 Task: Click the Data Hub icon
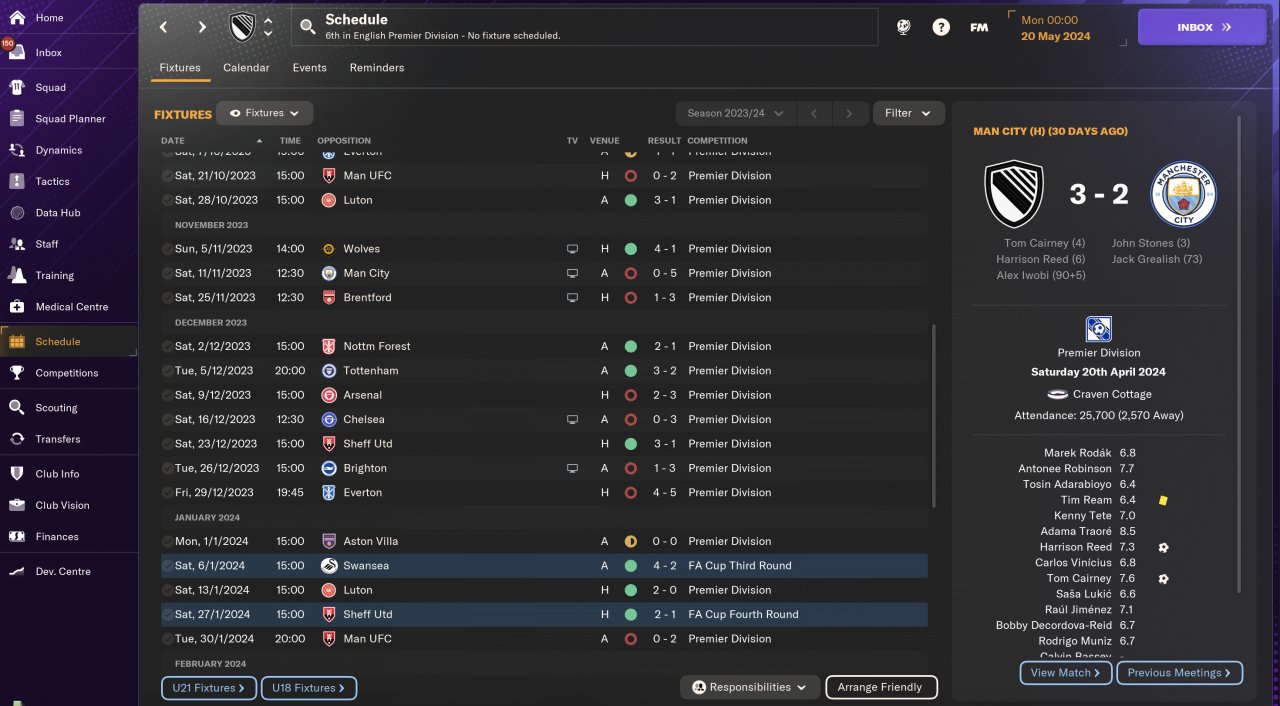tap(17, 213)
